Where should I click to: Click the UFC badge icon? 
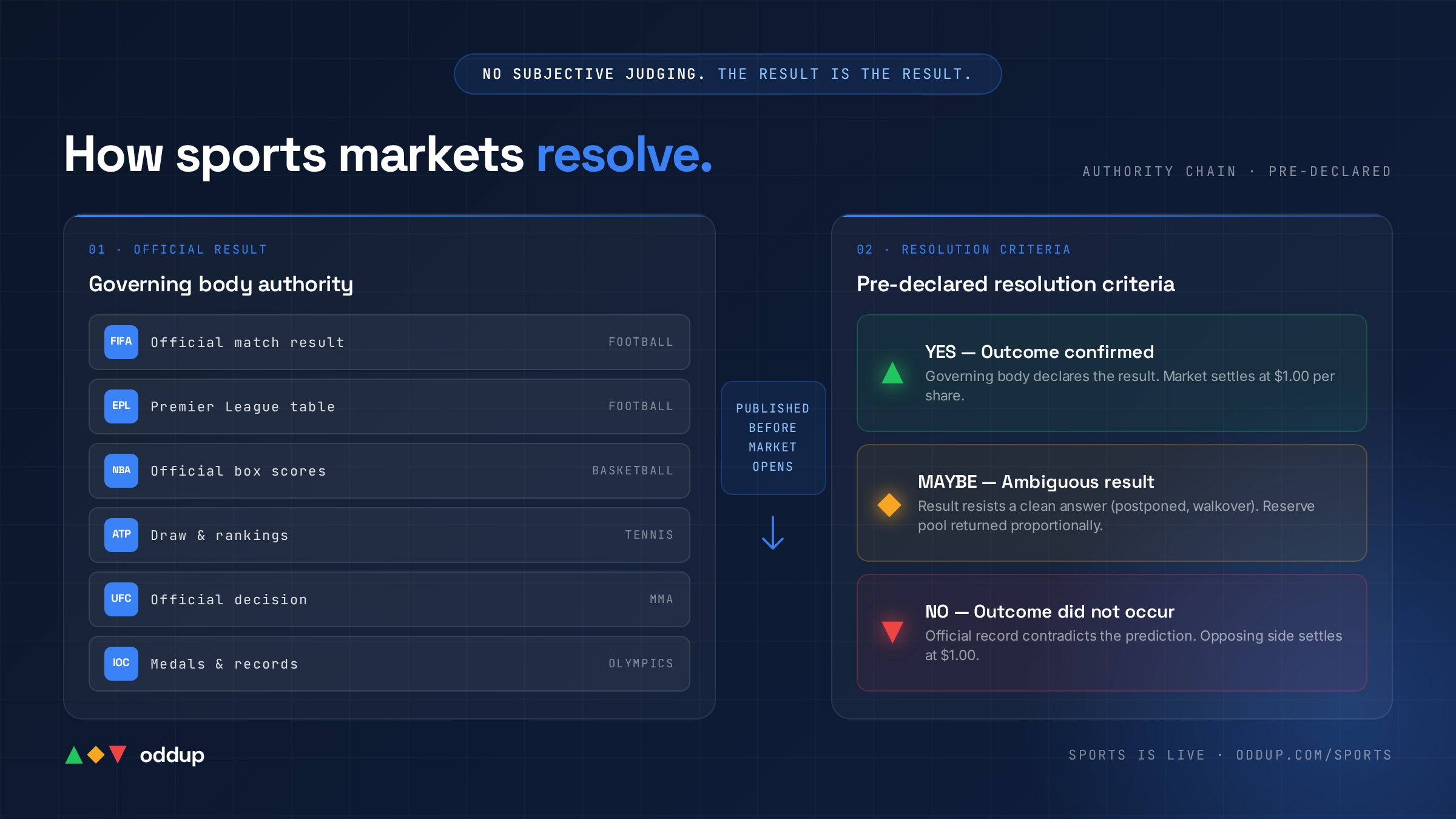121,599
